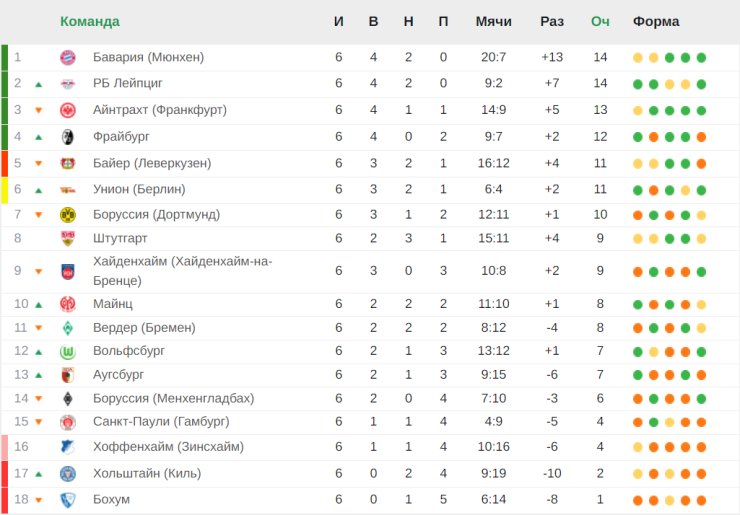Click the Айнтрахт (Франкфурт) crest icon
This screenshot has width=740, height=515.
[x=68, y=110]
